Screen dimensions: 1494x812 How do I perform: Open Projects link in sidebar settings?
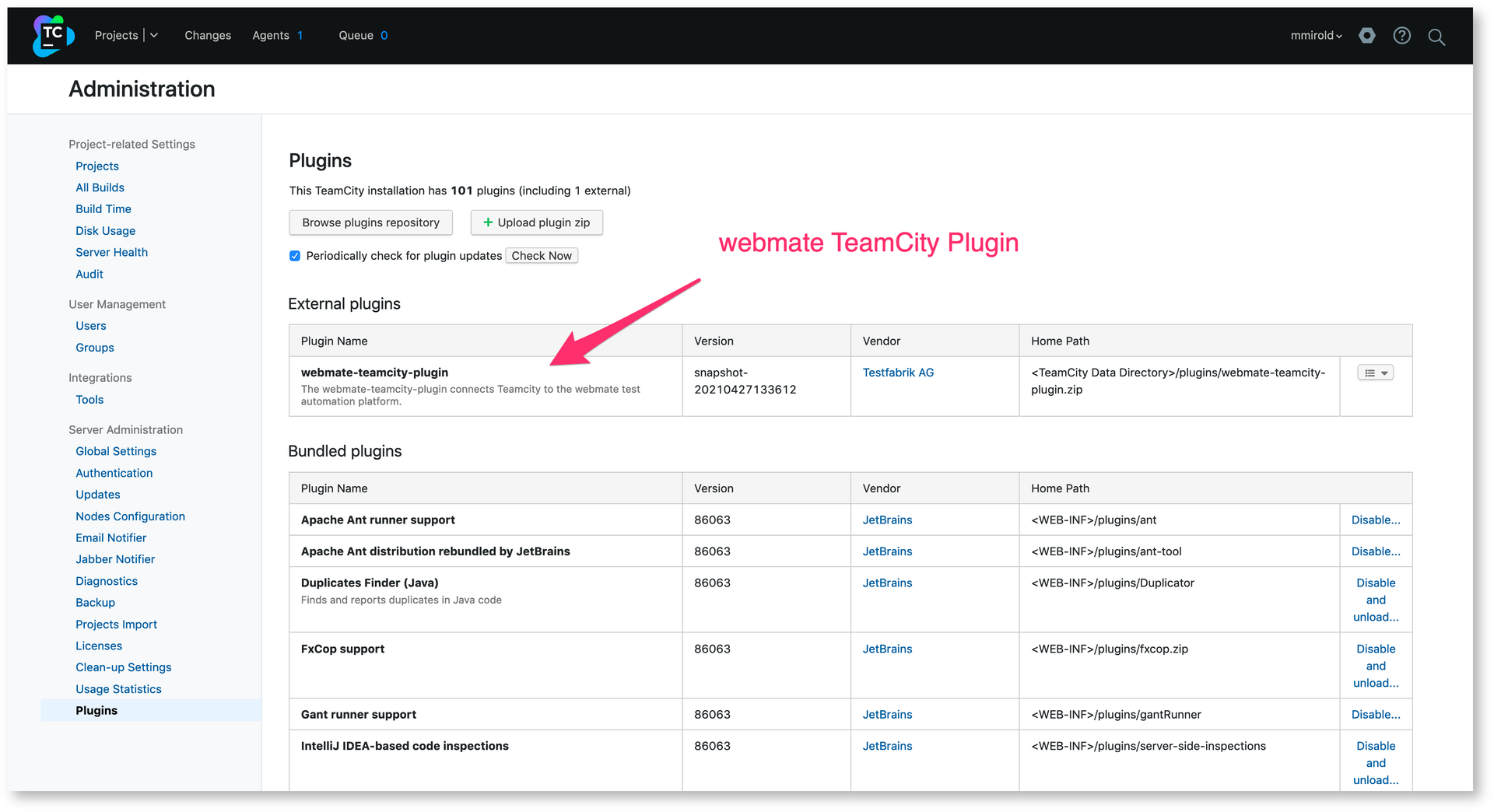(97, 166)
